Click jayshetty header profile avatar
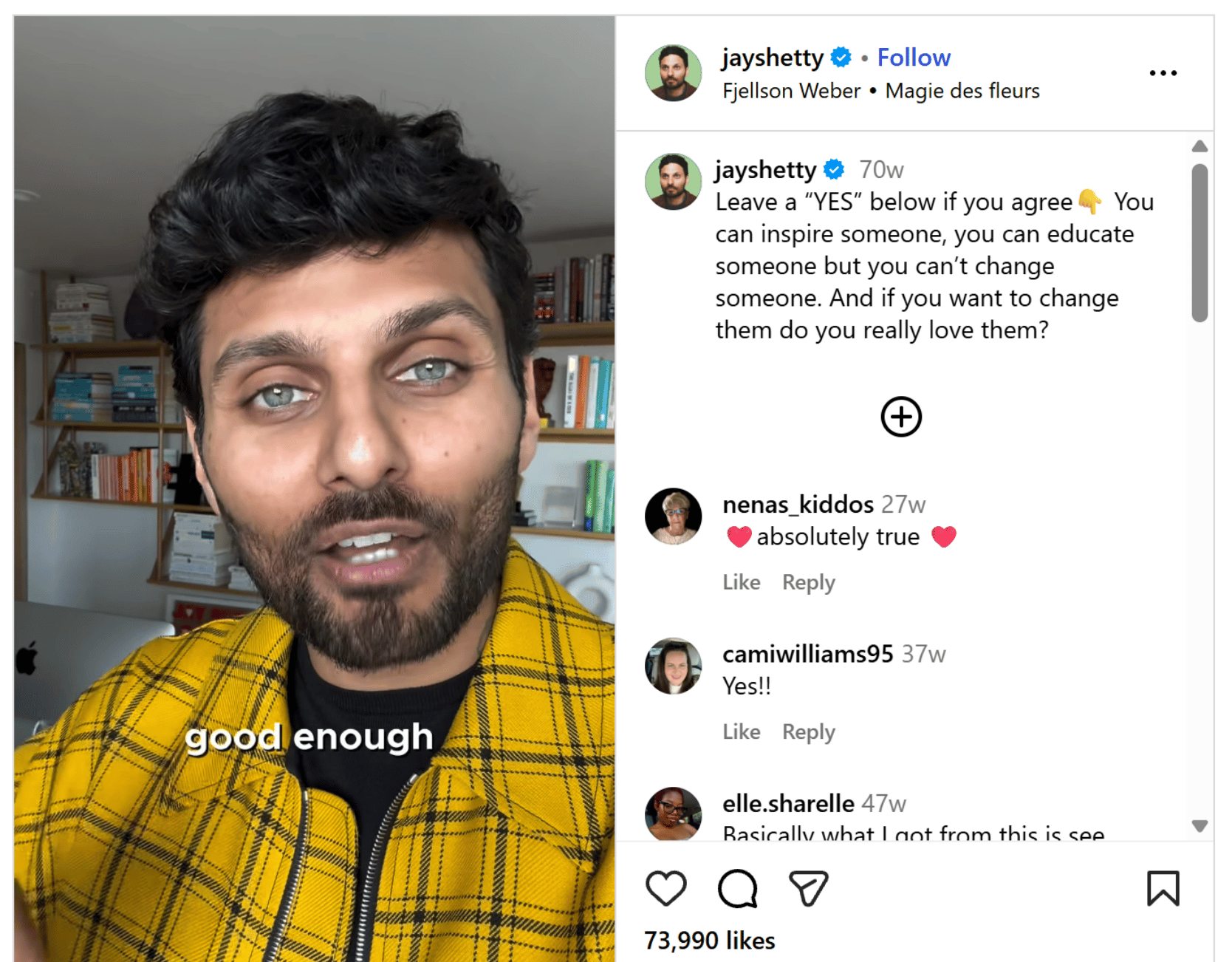Image resolution: width=1232 pixels, height=962 pixels. 673,72
